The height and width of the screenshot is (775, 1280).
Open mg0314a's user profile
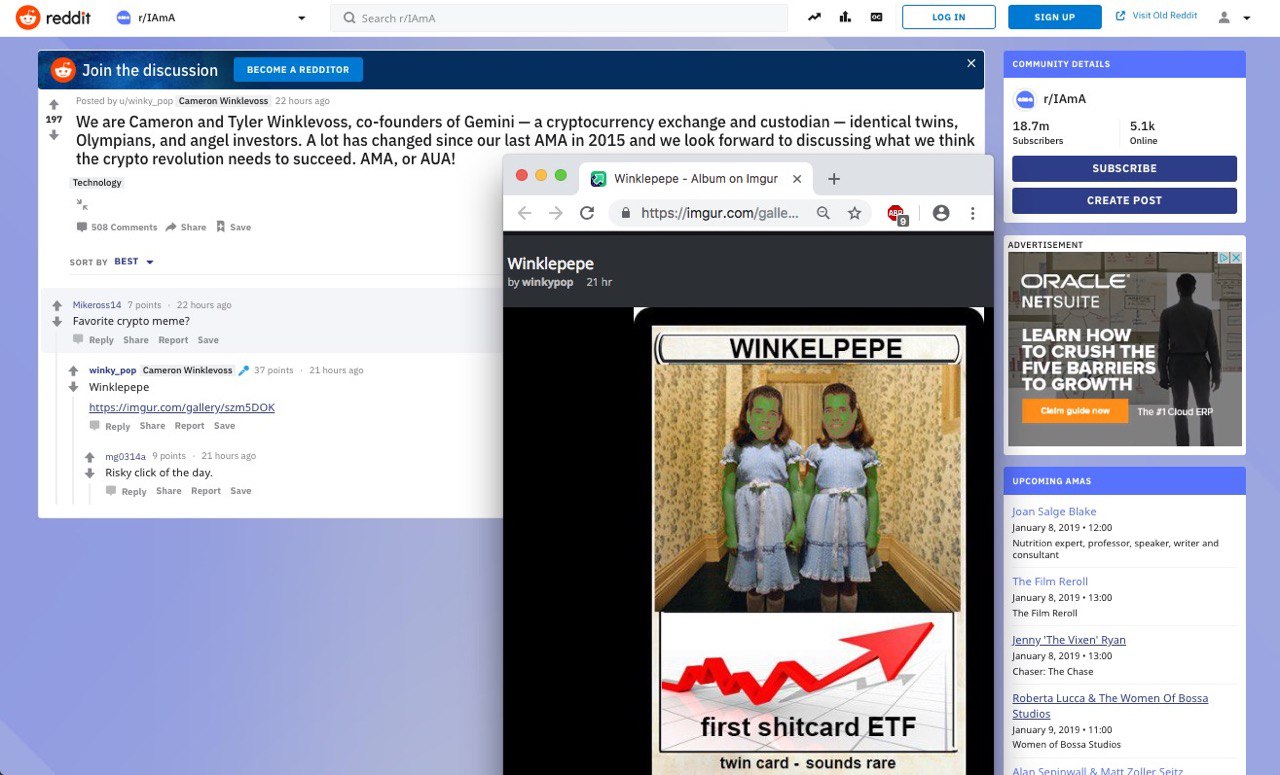click(125, 456)
